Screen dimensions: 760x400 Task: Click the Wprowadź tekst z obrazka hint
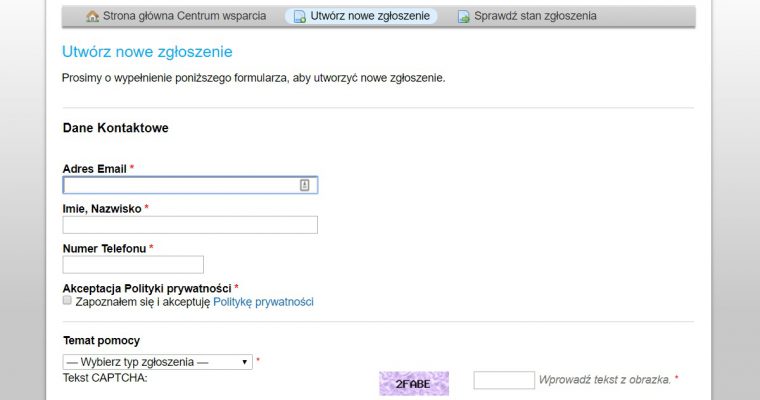pyautogui.click(x=605, y=380)
